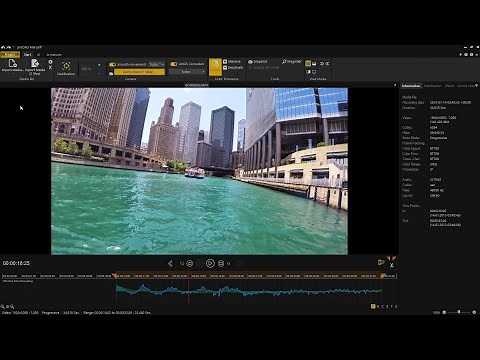
Task: Toggle the CMOS Correction switch
Action: [173, 64]
